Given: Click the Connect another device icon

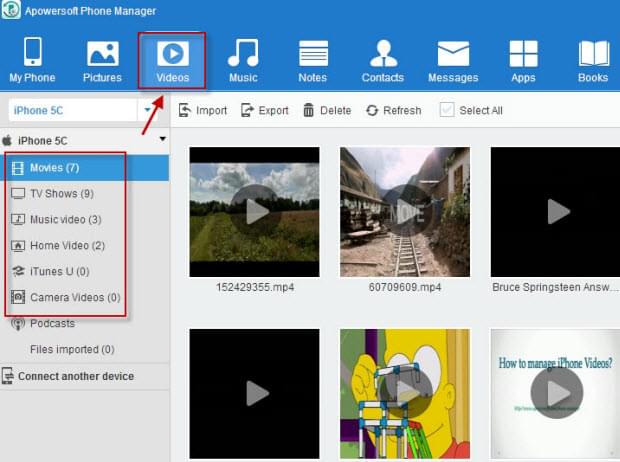Looking at the screenshot, I should click(x=8, y=376).
